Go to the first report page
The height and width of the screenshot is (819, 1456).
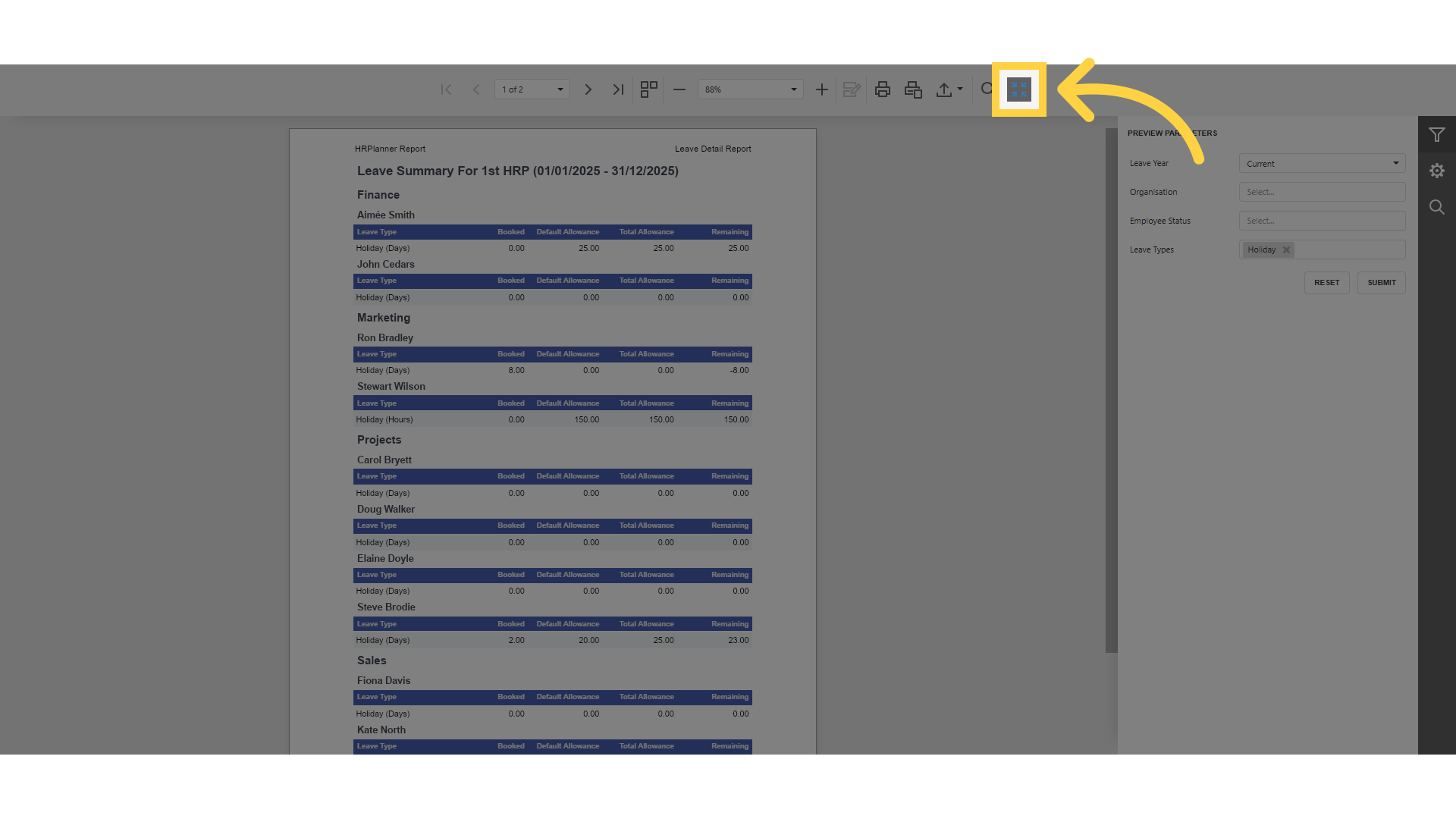coord(446,89)
